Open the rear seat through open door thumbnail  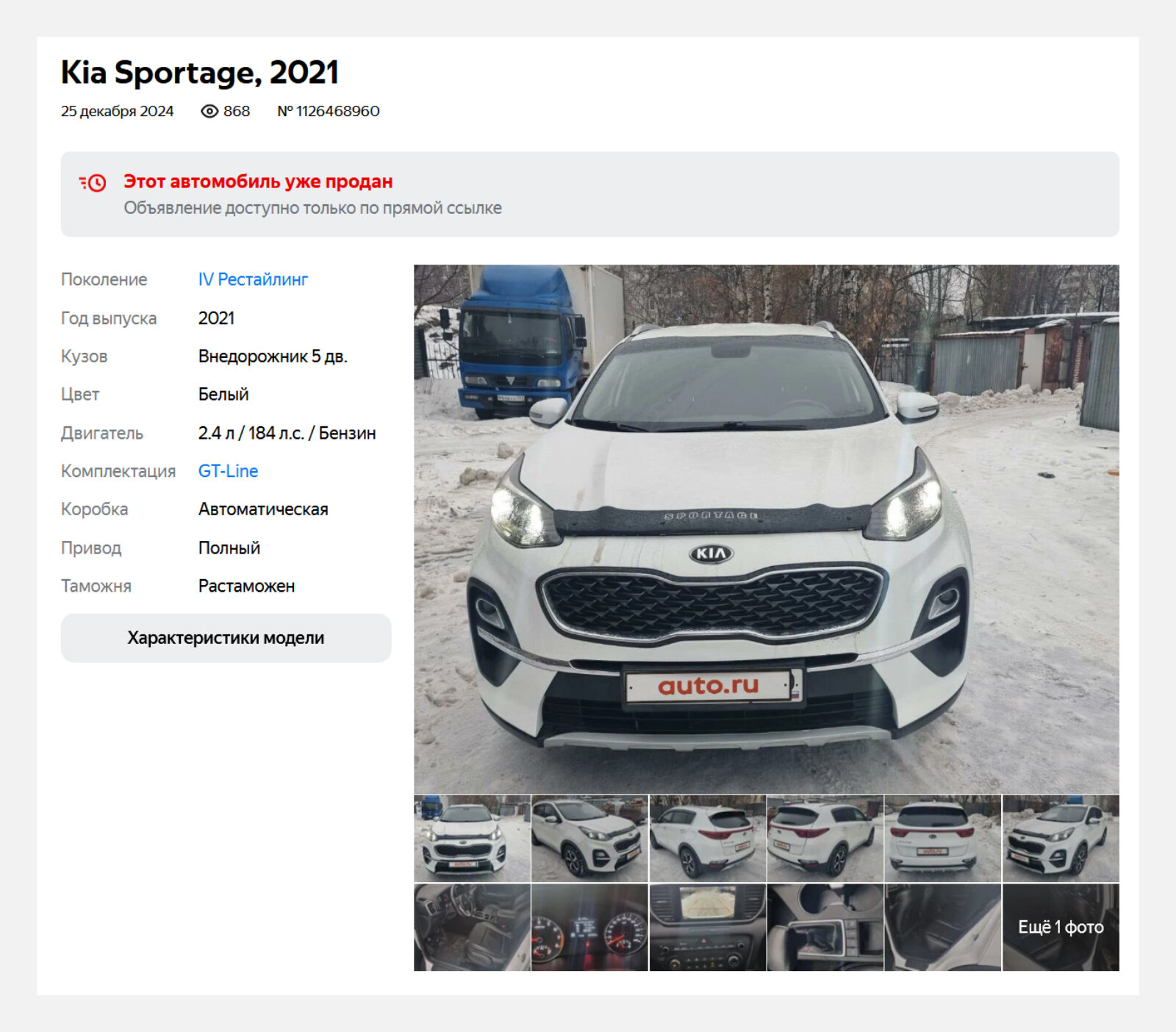pyautogui.click(x=943, y=928)
